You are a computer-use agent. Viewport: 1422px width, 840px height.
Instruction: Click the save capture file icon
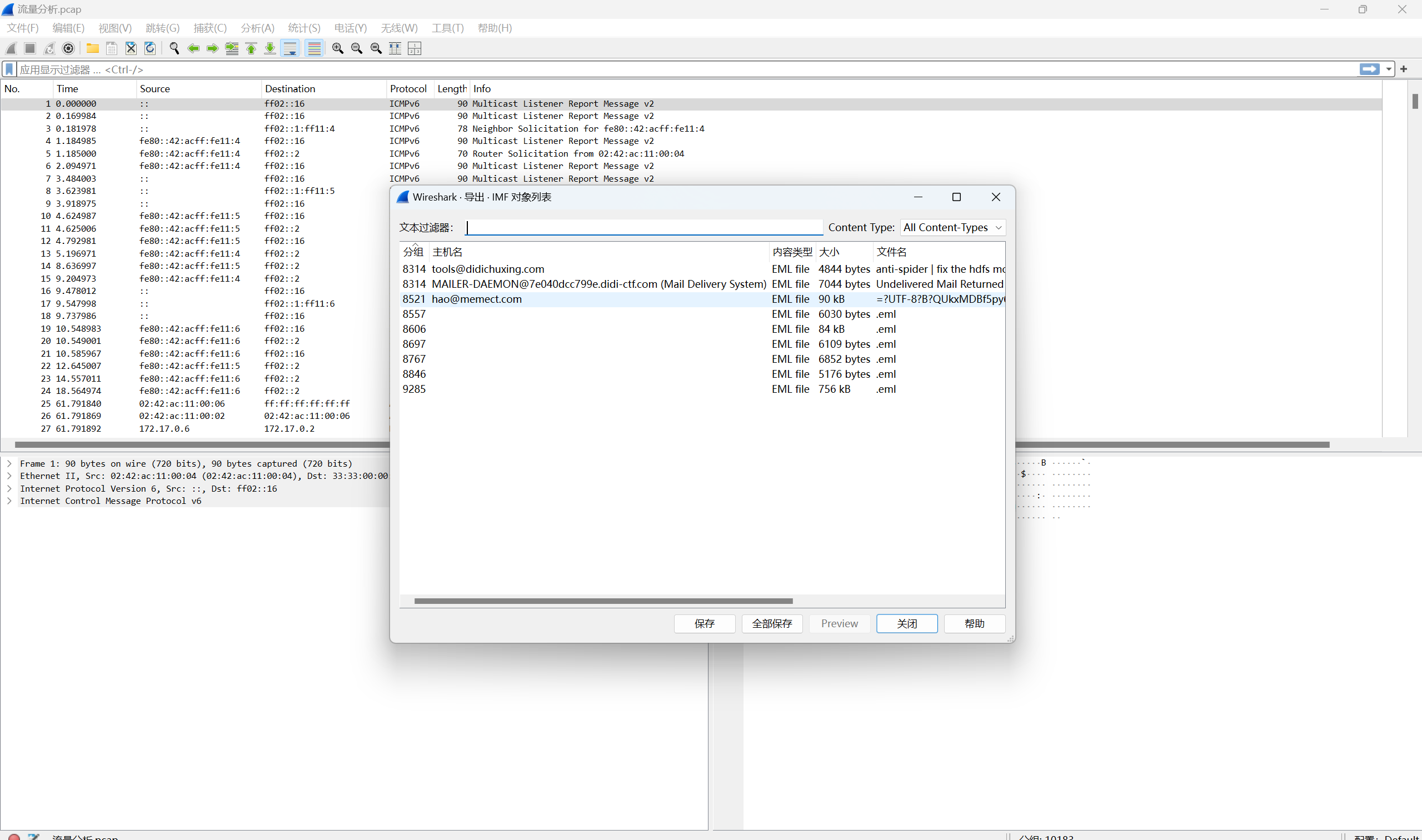click(112, 48)
